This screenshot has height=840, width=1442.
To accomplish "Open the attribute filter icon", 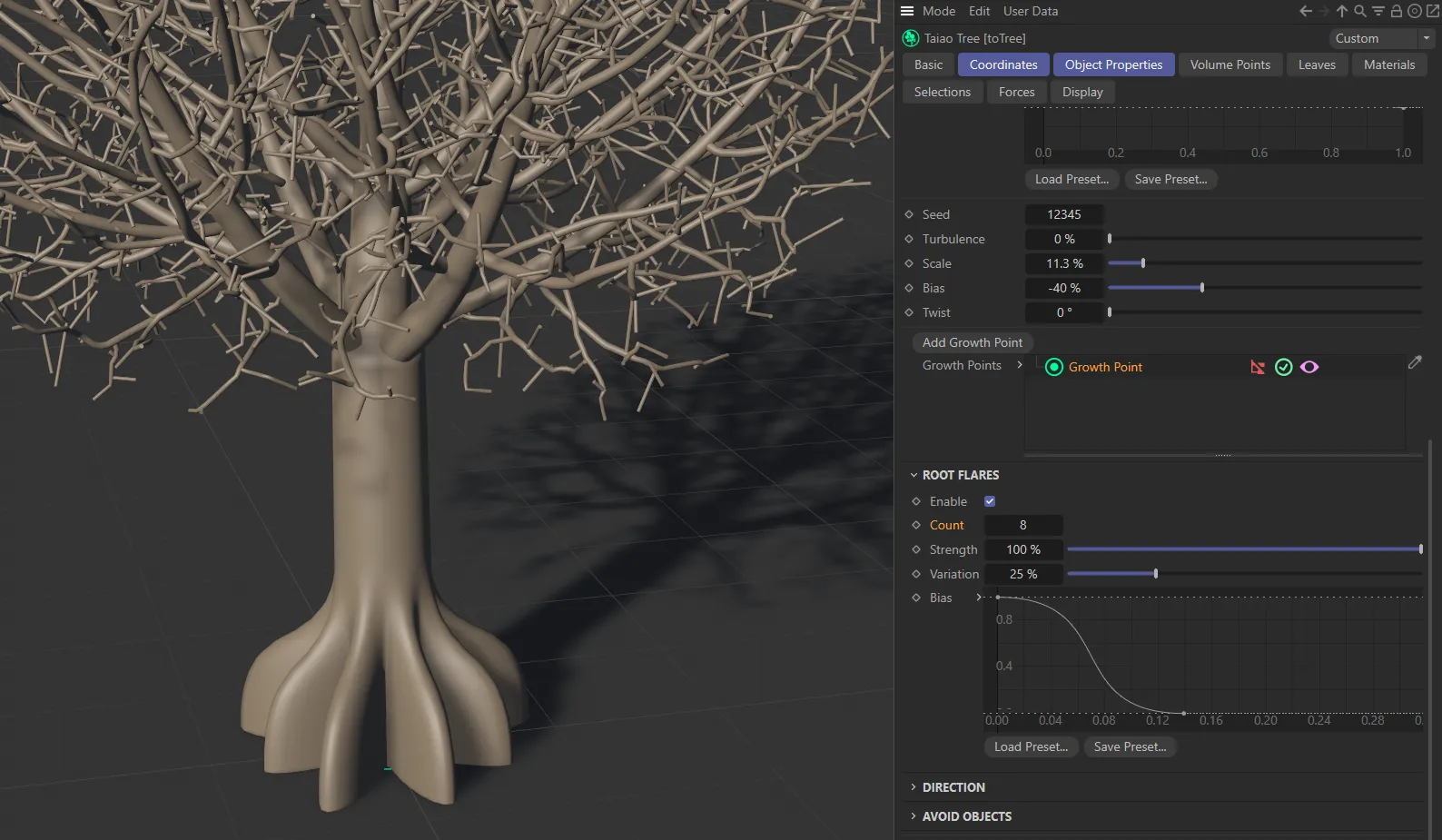I will point(1378,11).
